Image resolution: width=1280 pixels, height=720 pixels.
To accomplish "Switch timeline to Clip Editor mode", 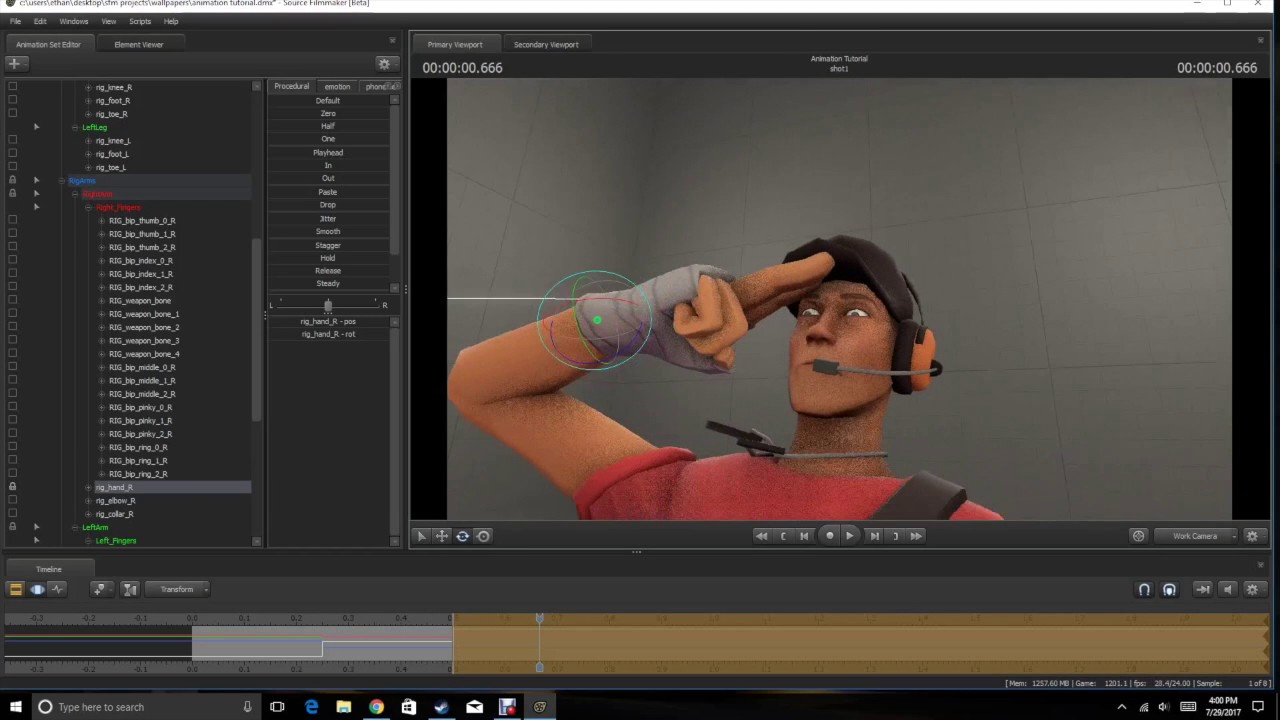I will pyautogui.click(x=16, y=589).
